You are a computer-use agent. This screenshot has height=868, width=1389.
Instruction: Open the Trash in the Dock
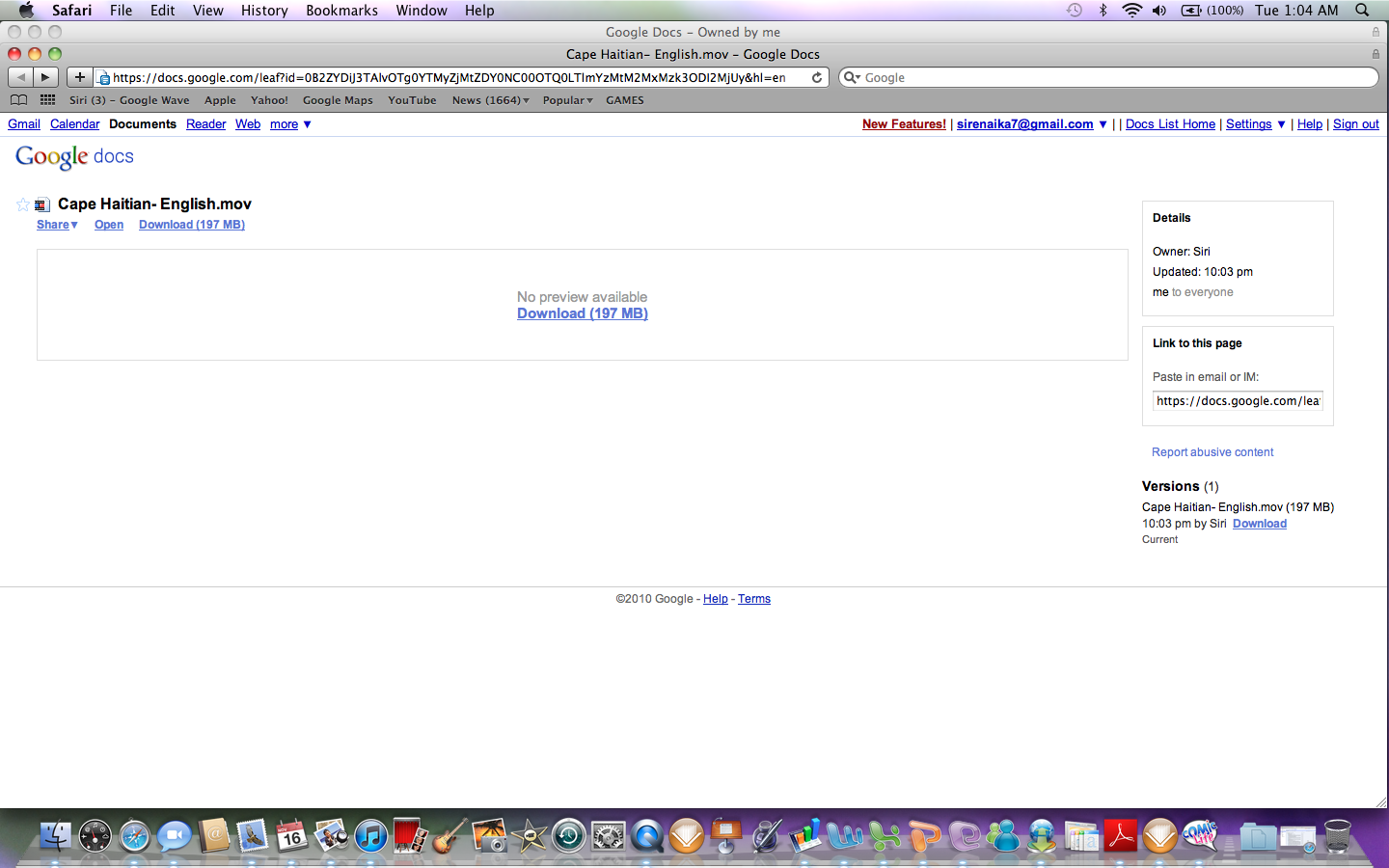pos(1338,835)
